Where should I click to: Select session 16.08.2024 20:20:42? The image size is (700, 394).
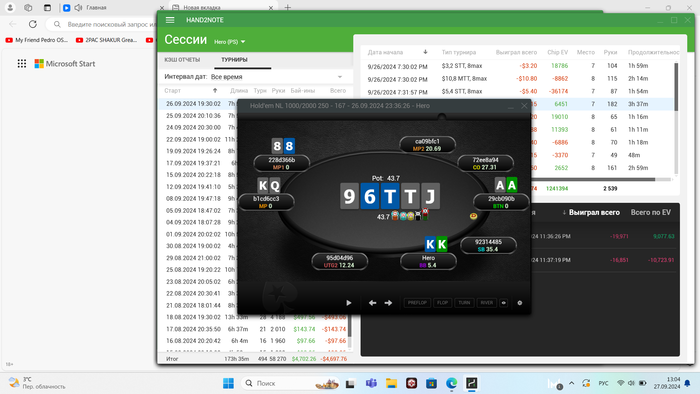[x=254, y=340]
